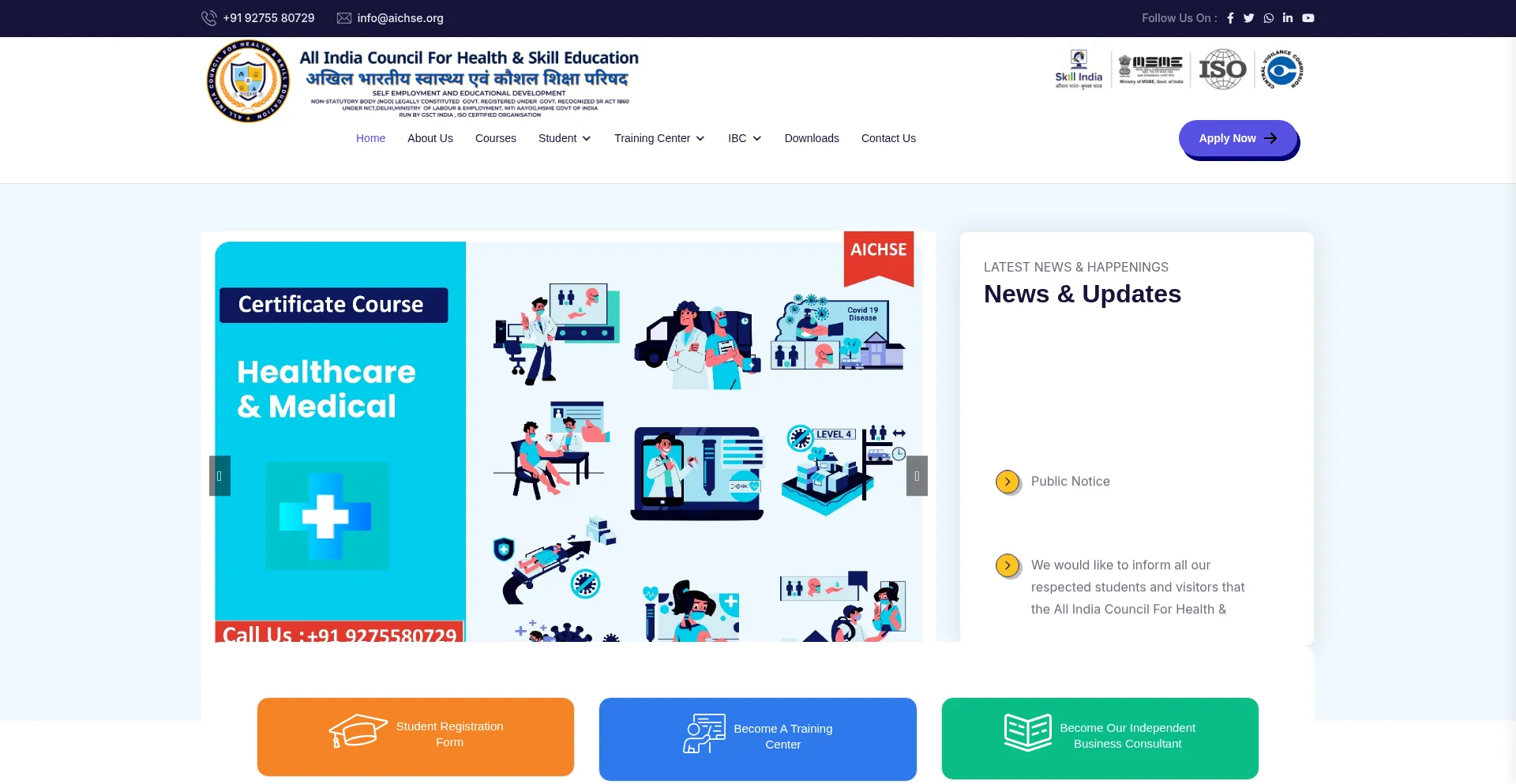Show the previous carousel slide

[x=220, y=476]
